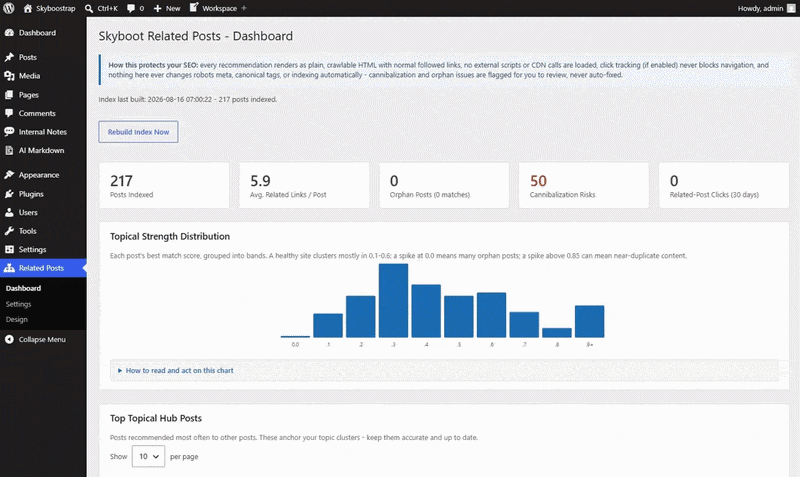Image resolution: width=800 pixels, height=477 pixels.
Task: Open the Skyboostrap home icon
Action: (x=28, y=8)
